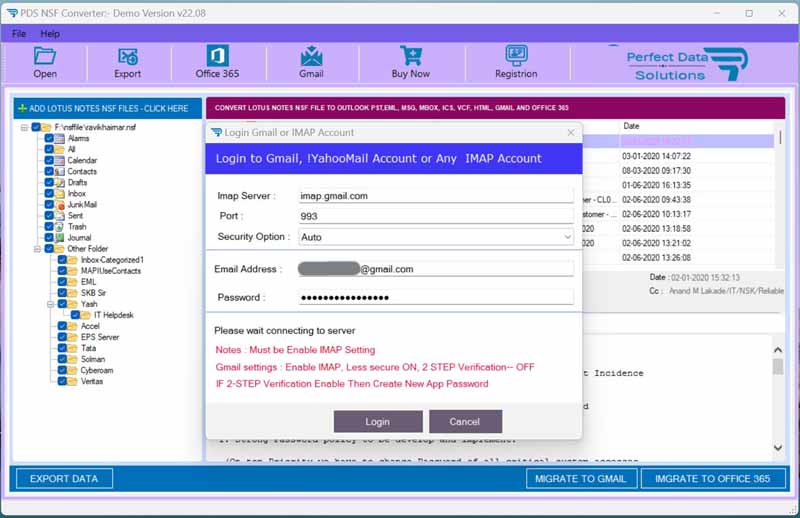Select the Solman folder
800x518 pixels.
[x=93, y=359]
